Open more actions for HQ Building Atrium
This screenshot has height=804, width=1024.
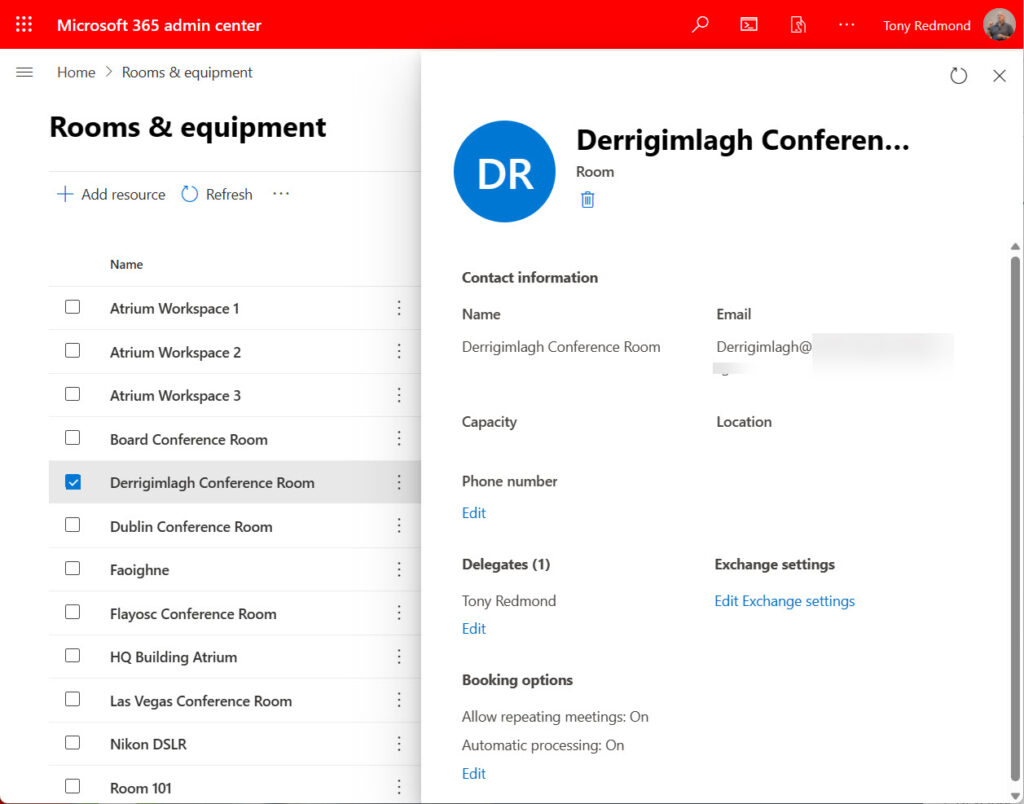[399, 656]
